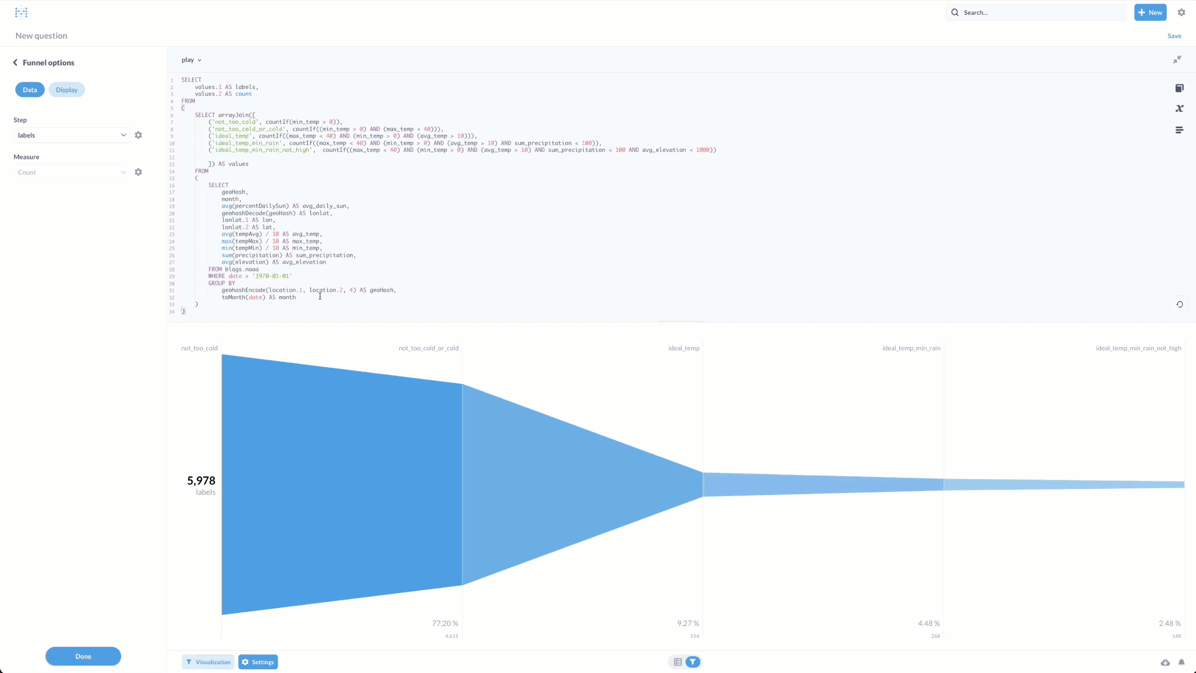Select the Display tab in Funnel options

click(x=67, y=90)
